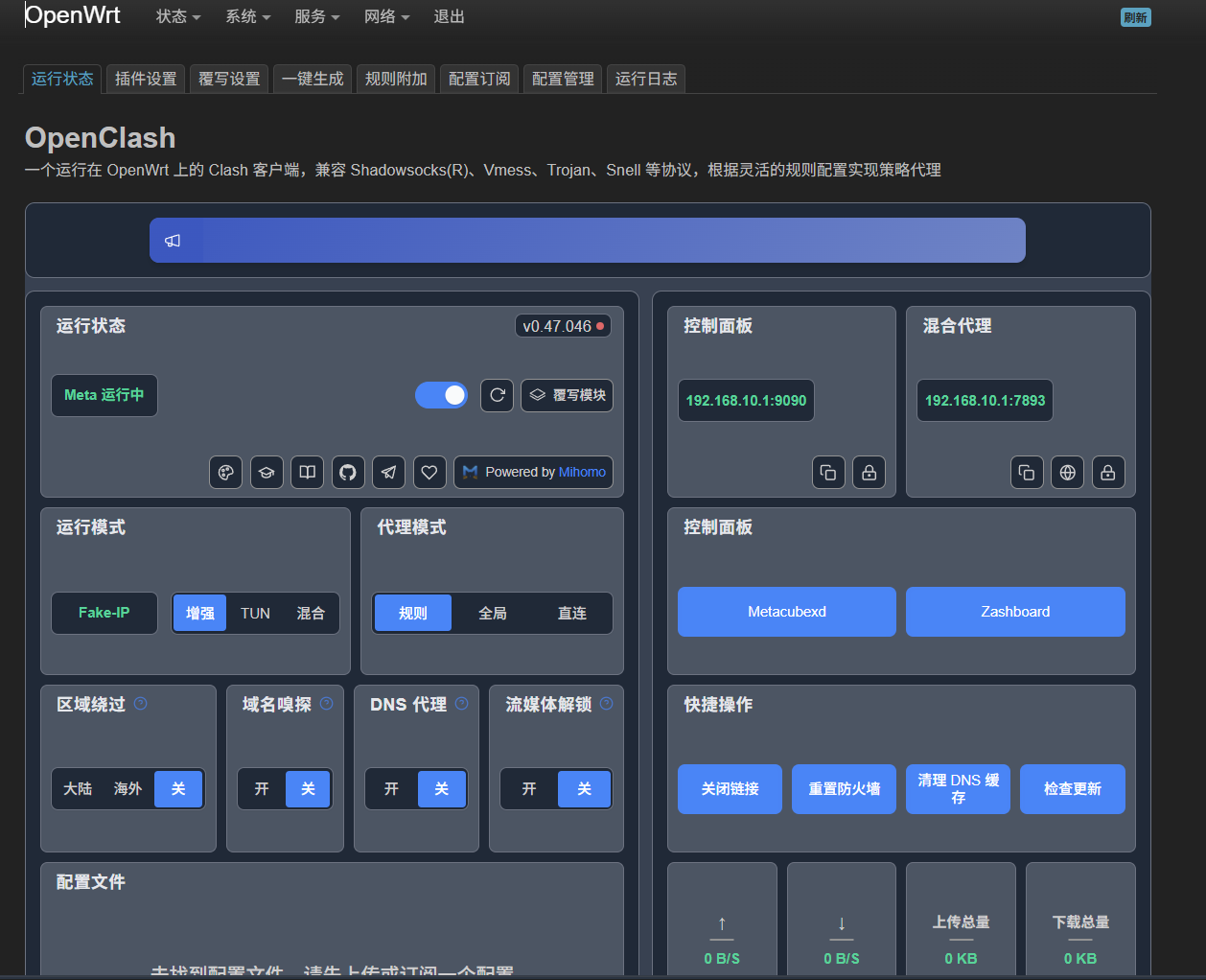Open the book documentation icon

pos(307,472)
